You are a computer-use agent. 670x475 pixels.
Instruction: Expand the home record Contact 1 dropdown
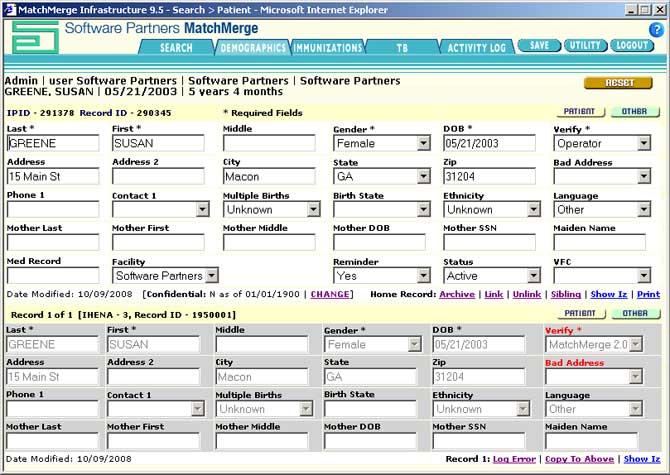point(203,209)
